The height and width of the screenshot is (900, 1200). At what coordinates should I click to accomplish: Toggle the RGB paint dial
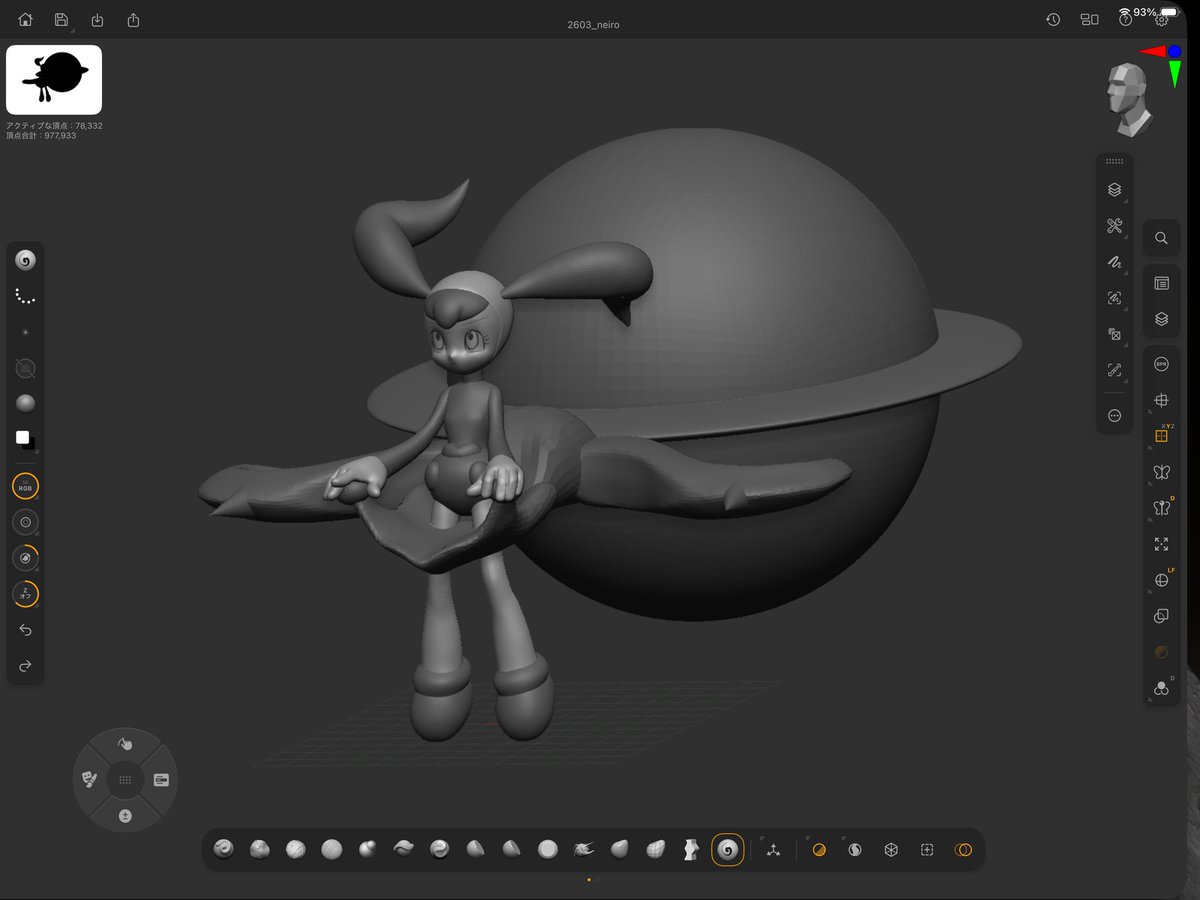[26, 487]
